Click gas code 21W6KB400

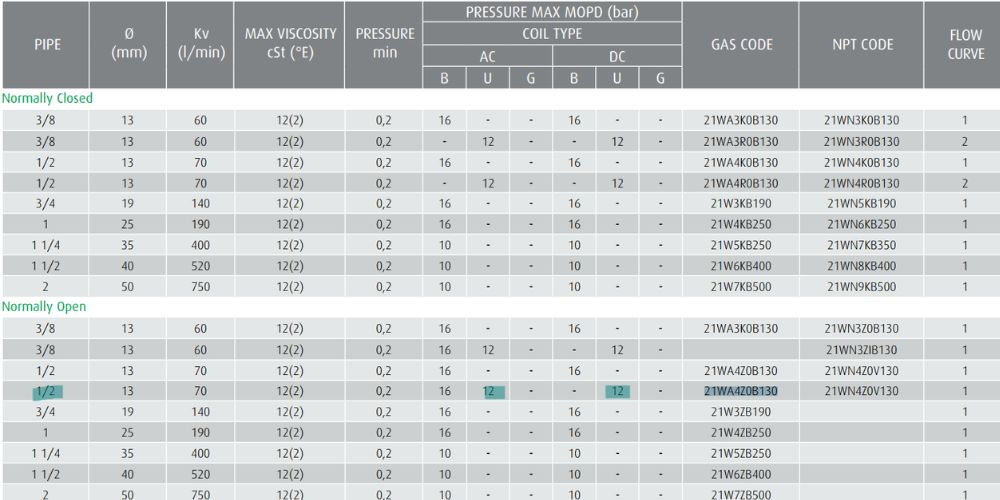(741, 266)
